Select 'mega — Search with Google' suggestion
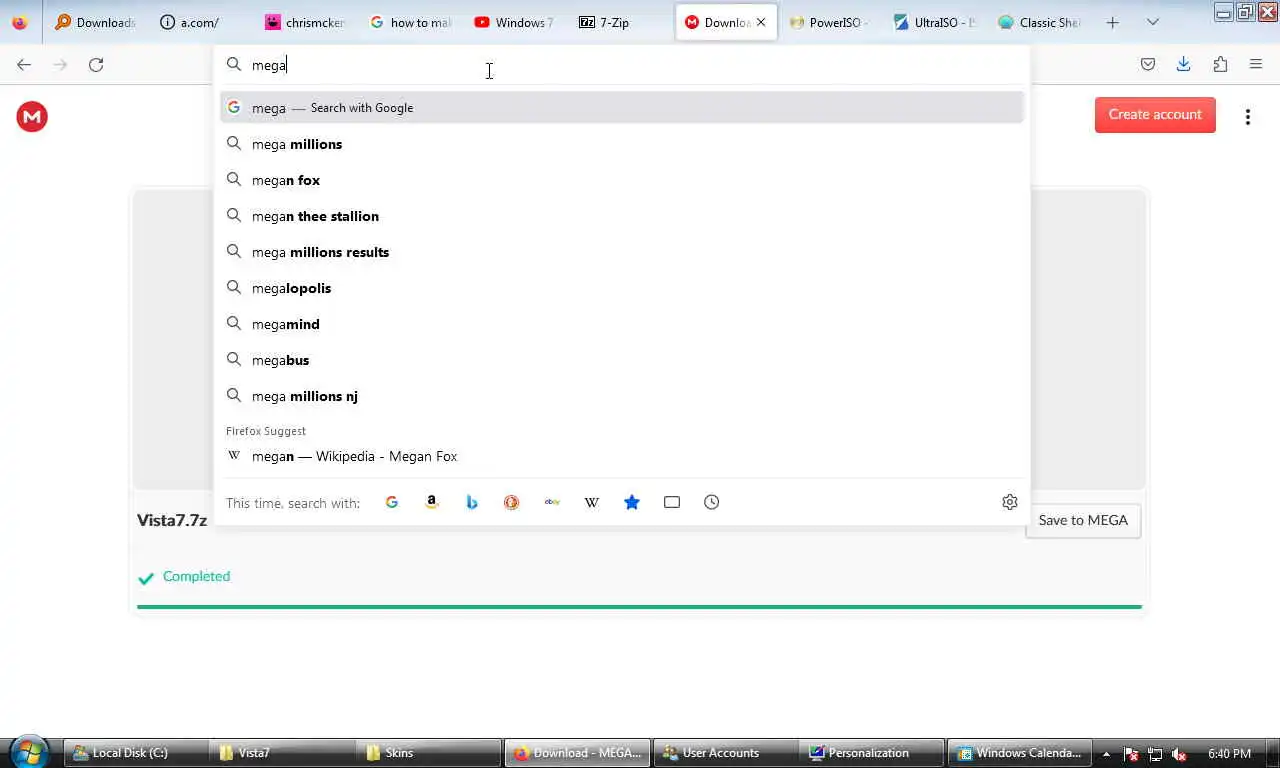 [622, 108]
